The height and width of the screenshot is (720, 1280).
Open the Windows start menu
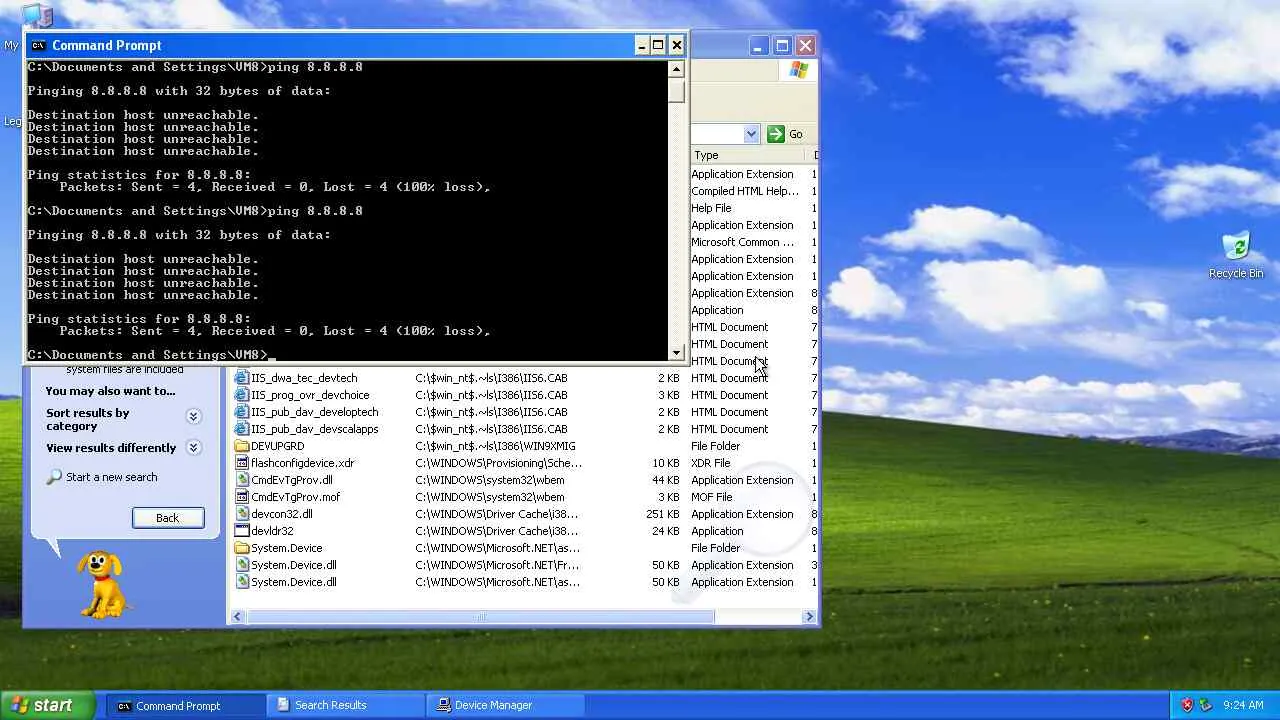pos(47,705)
